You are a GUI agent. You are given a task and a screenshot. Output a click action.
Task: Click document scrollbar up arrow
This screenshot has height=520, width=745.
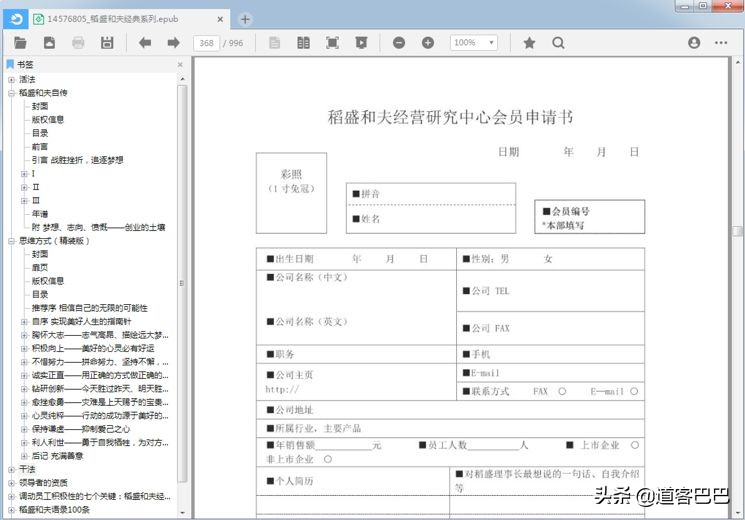pyautogui.click(x=737, y=62)
